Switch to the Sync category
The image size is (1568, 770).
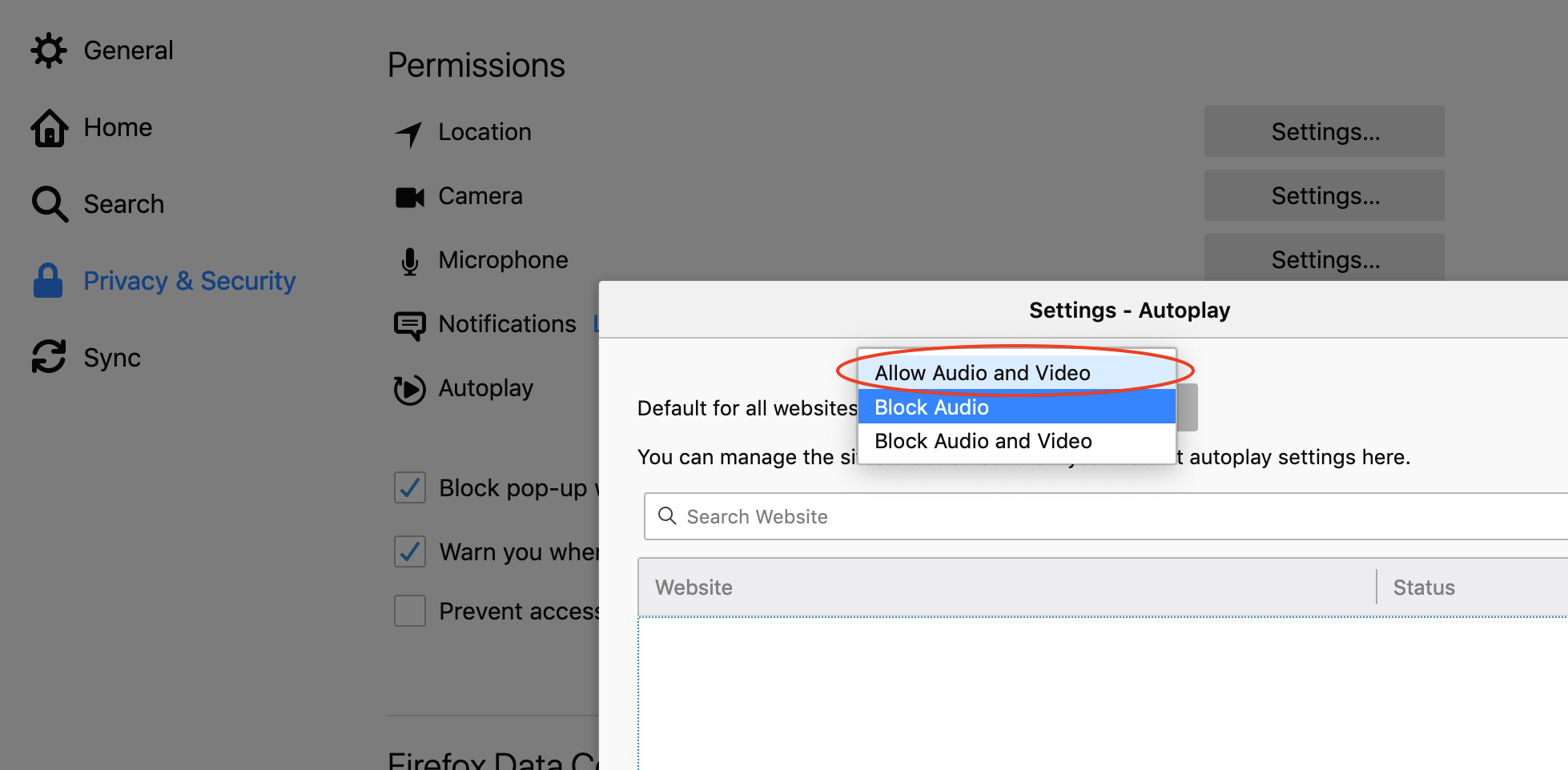tap(86, 357)
